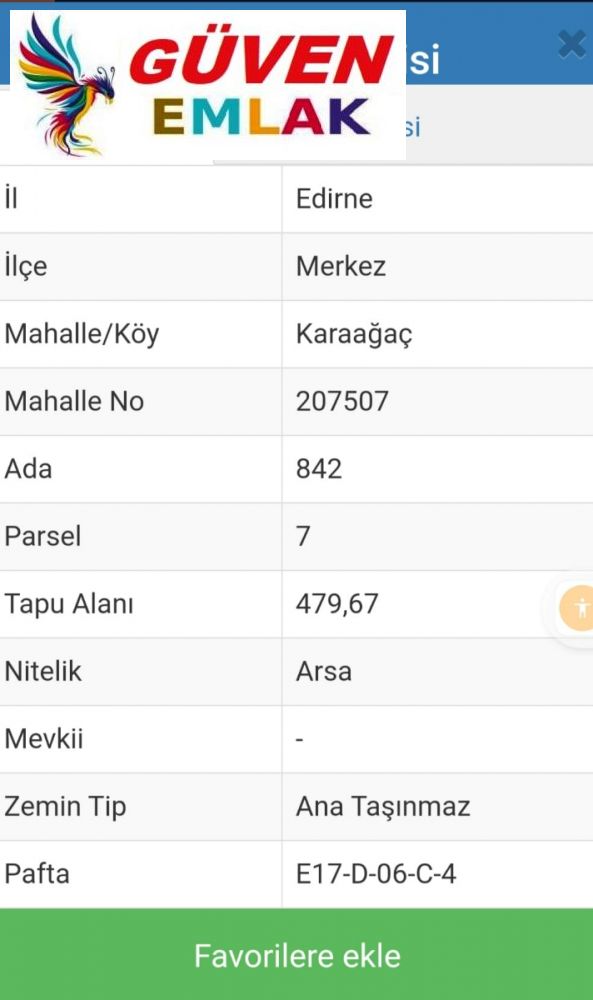Click the Güven Emlak phoenix logo

point(66,85)
